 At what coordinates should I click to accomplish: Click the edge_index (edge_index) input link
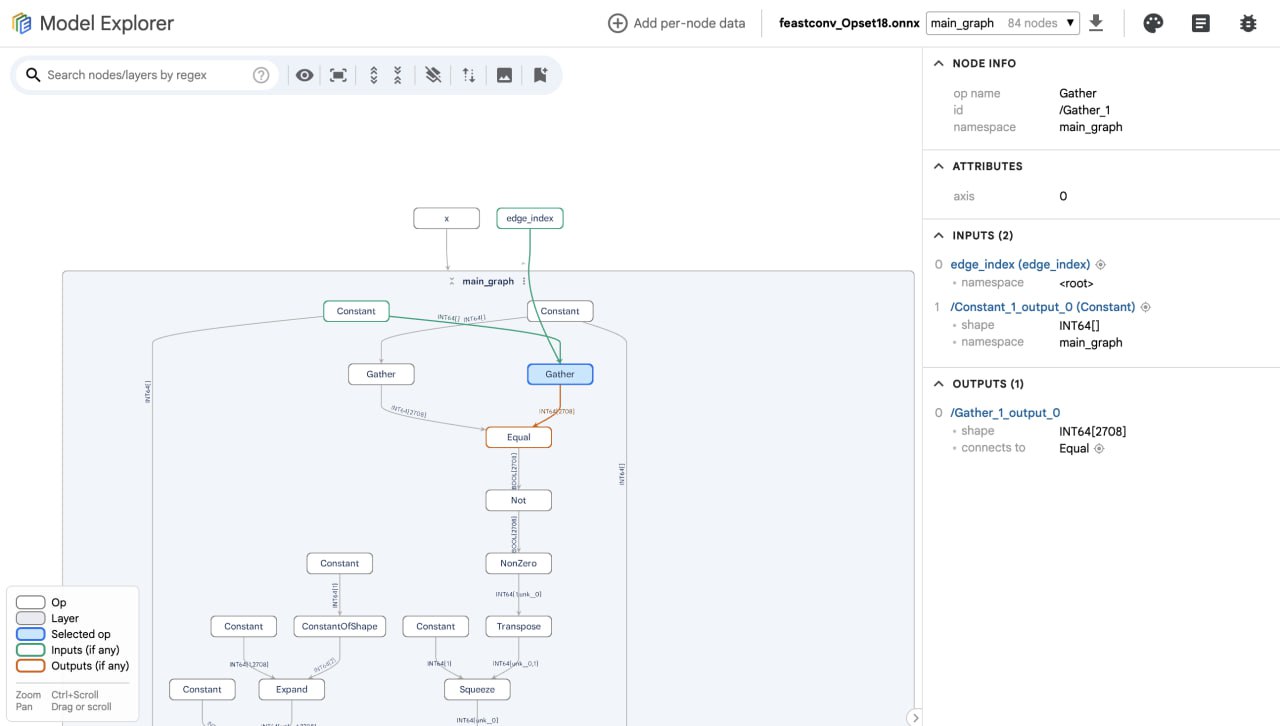click(x=1019, y=265)
